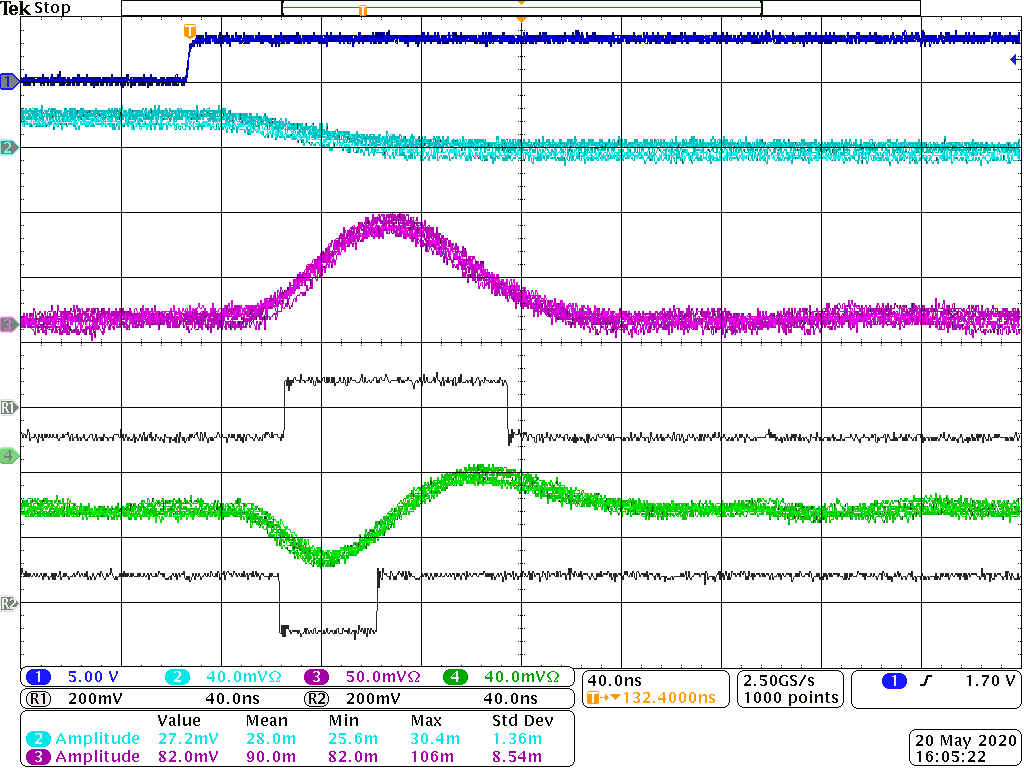Click the blue channel 1 badge beside 5.00 V
The image size is (1024, 768).
39,677
